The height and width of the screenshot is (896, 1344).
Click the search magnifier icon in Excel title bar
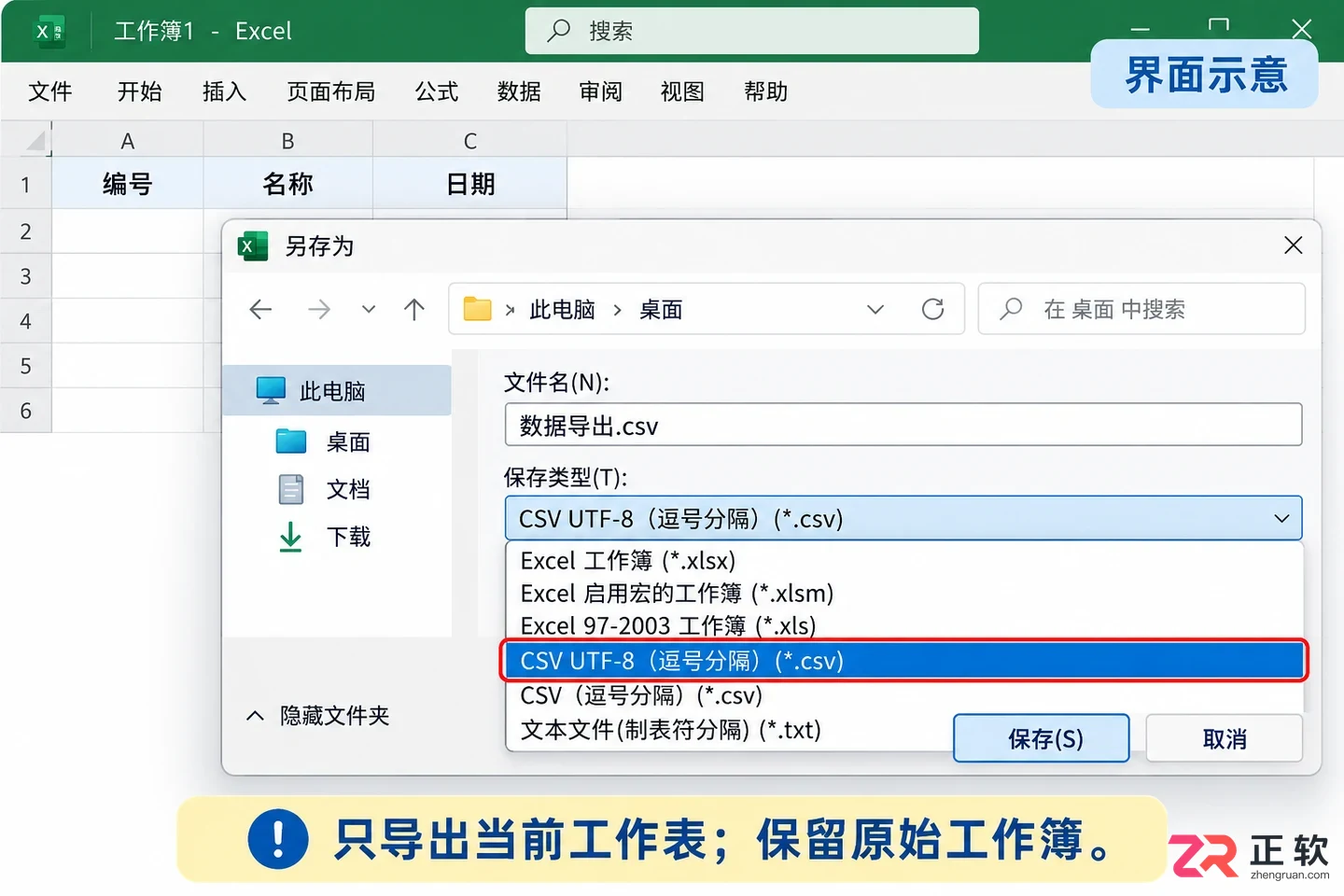click(558, 31)
